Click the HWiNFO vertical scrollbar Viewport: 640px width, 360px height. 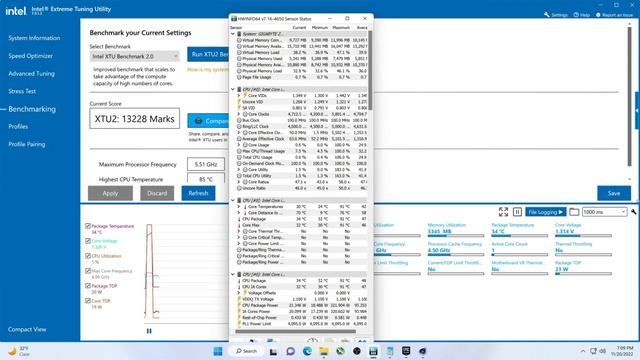370,70
